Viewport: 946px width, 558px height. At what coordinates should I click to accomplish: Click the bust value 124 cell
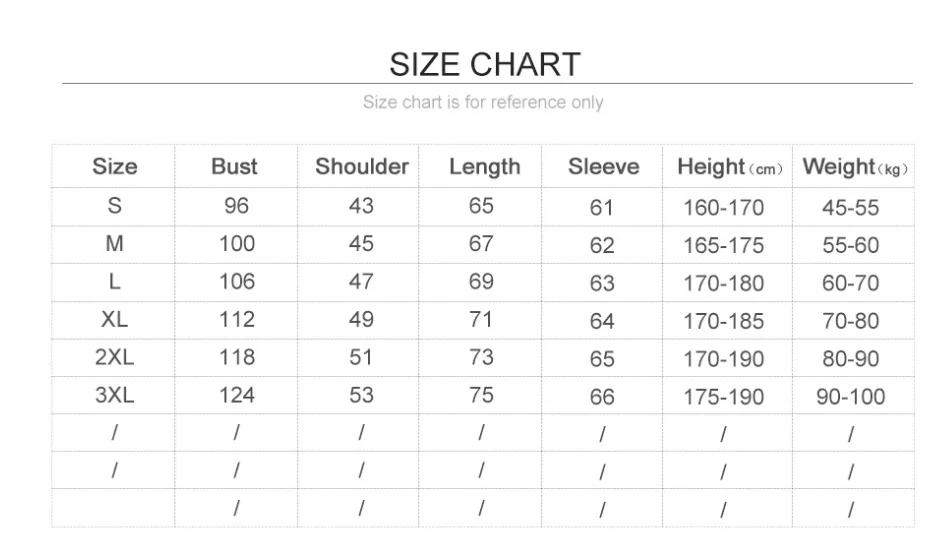237,395
